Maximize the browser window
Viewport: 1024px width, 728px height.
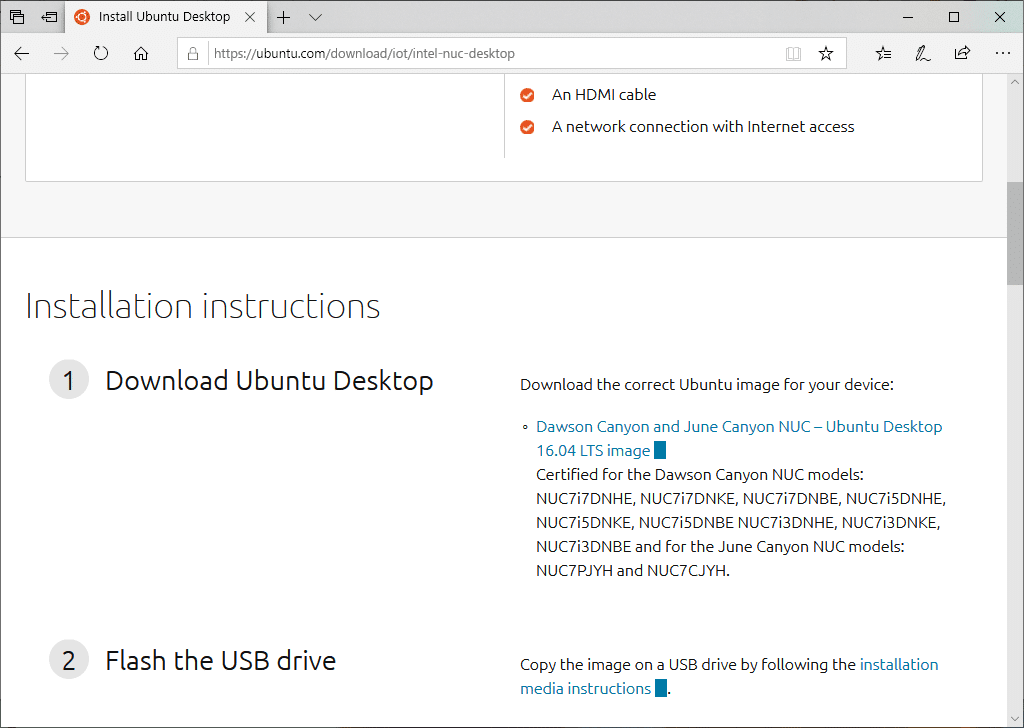[953, 18]
